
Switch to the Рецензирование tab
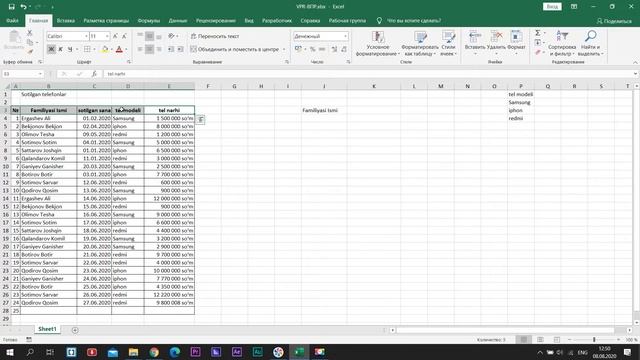pos(216,20)
